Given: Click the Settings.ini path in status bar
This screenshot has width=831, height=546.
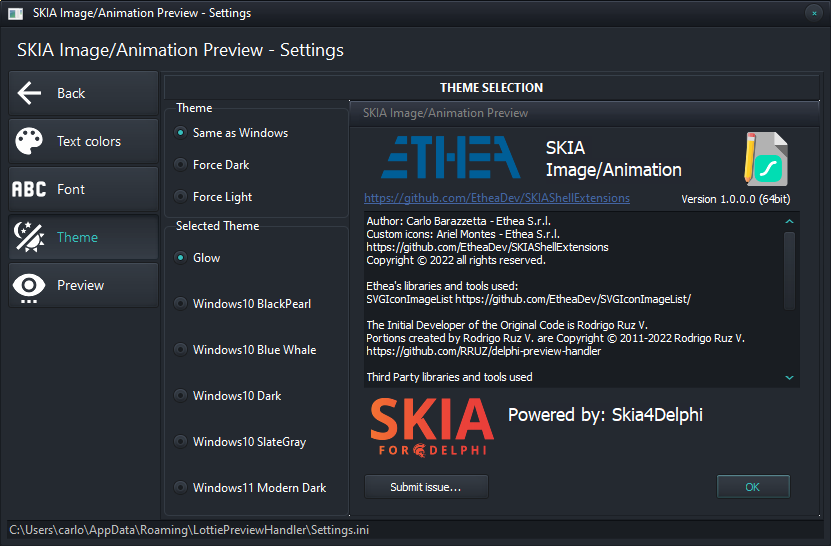Looking at the screenshot, I should click(189, 530).
